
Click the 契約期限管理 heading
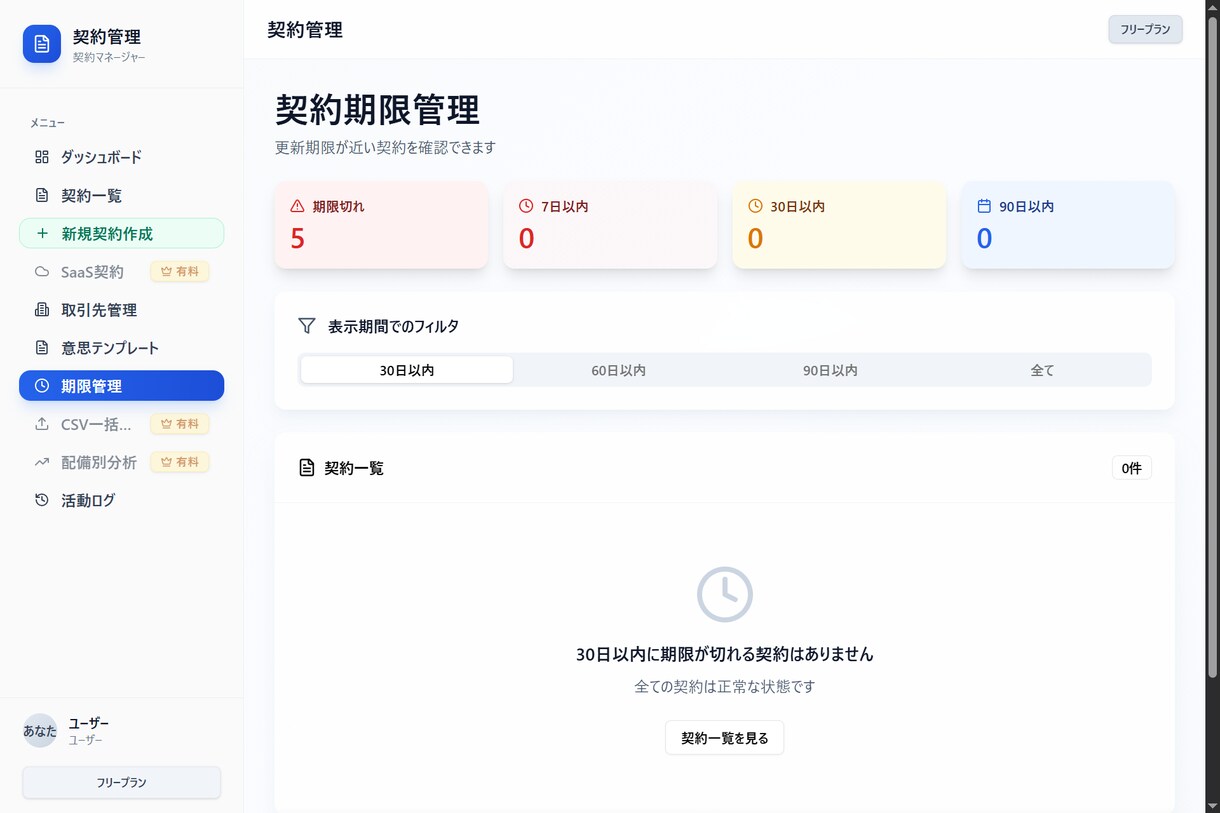tap(378, 109)
